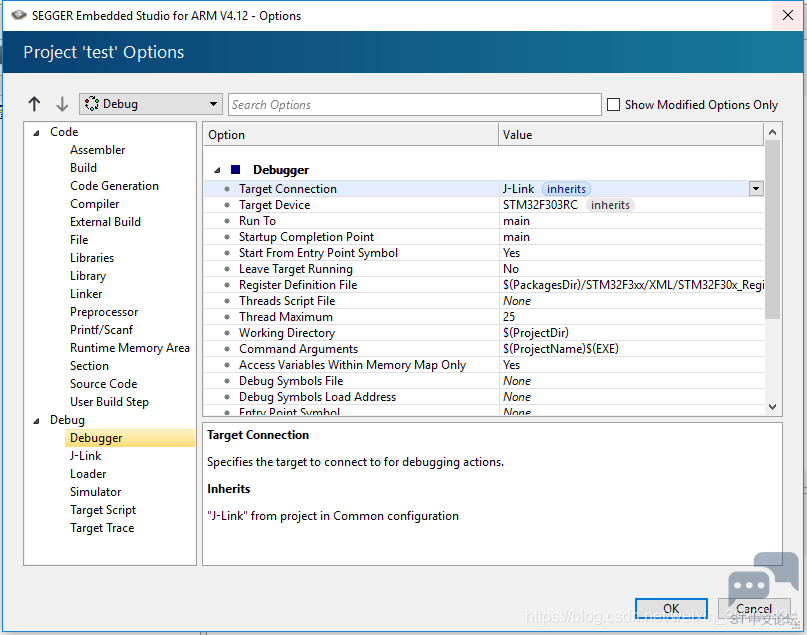
Task: Select Thread Maximum option
Action: point(484,316)
